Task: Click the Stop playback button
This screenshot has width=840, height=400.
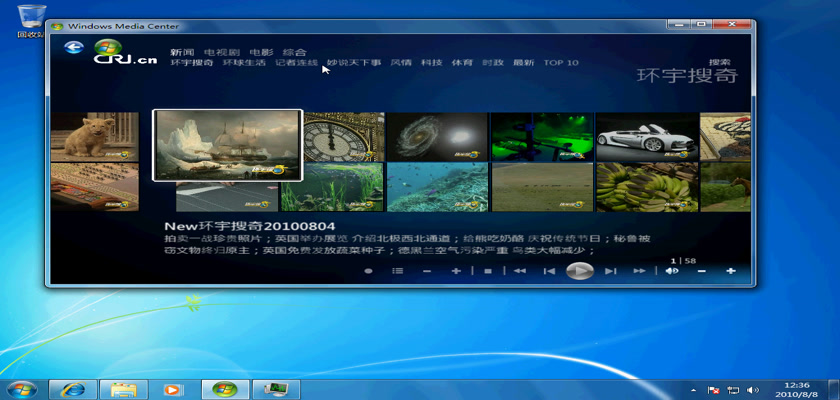Action: [x=488, y=271]
